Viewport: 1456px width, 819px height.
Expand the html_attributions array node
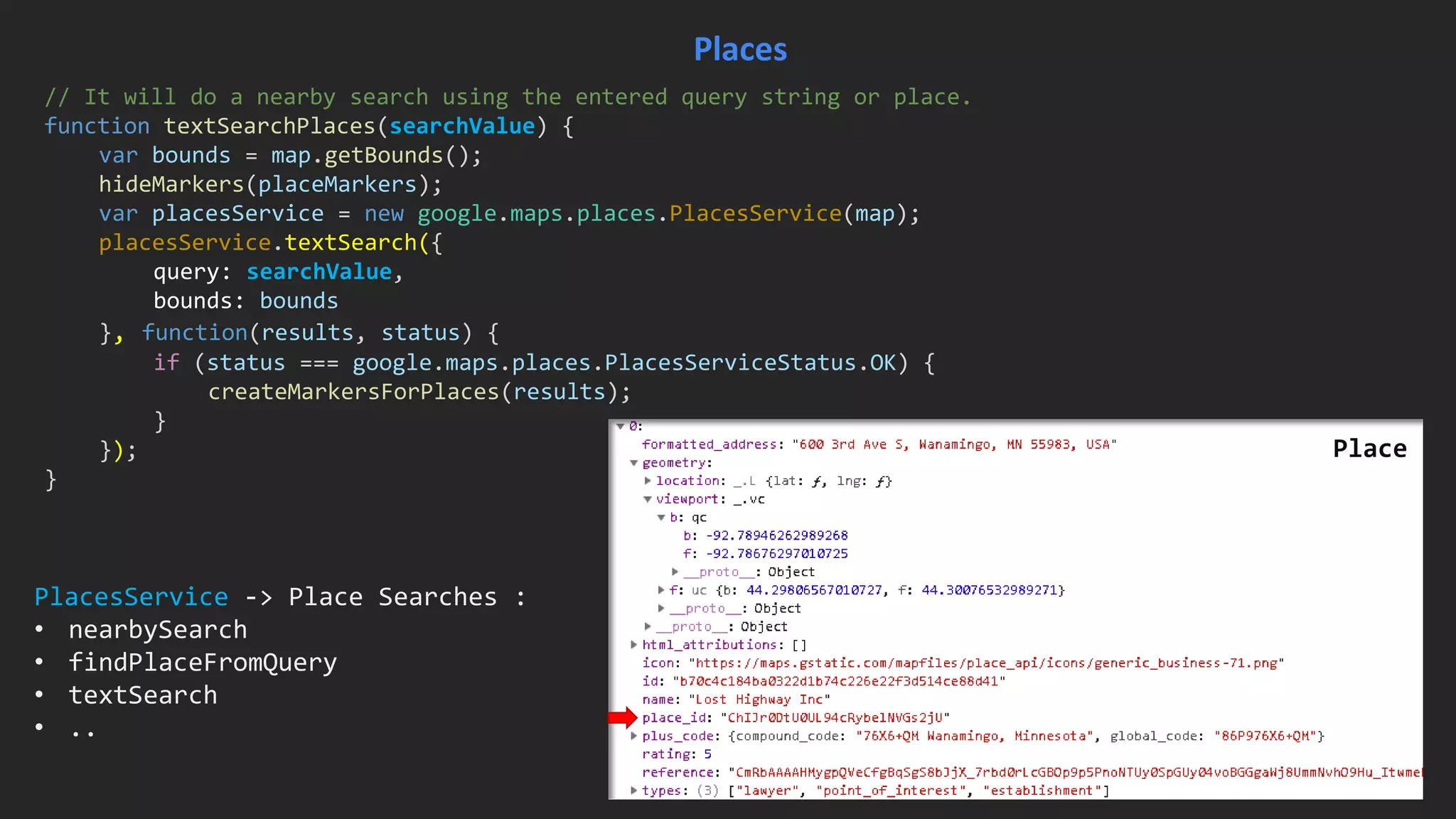633,645
